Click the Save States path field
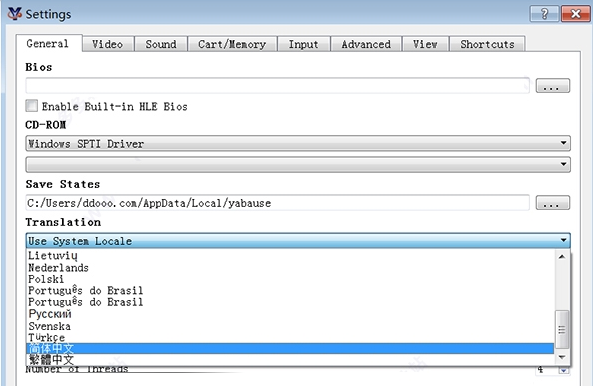This screenshot has width=593, height=386. 278,203
